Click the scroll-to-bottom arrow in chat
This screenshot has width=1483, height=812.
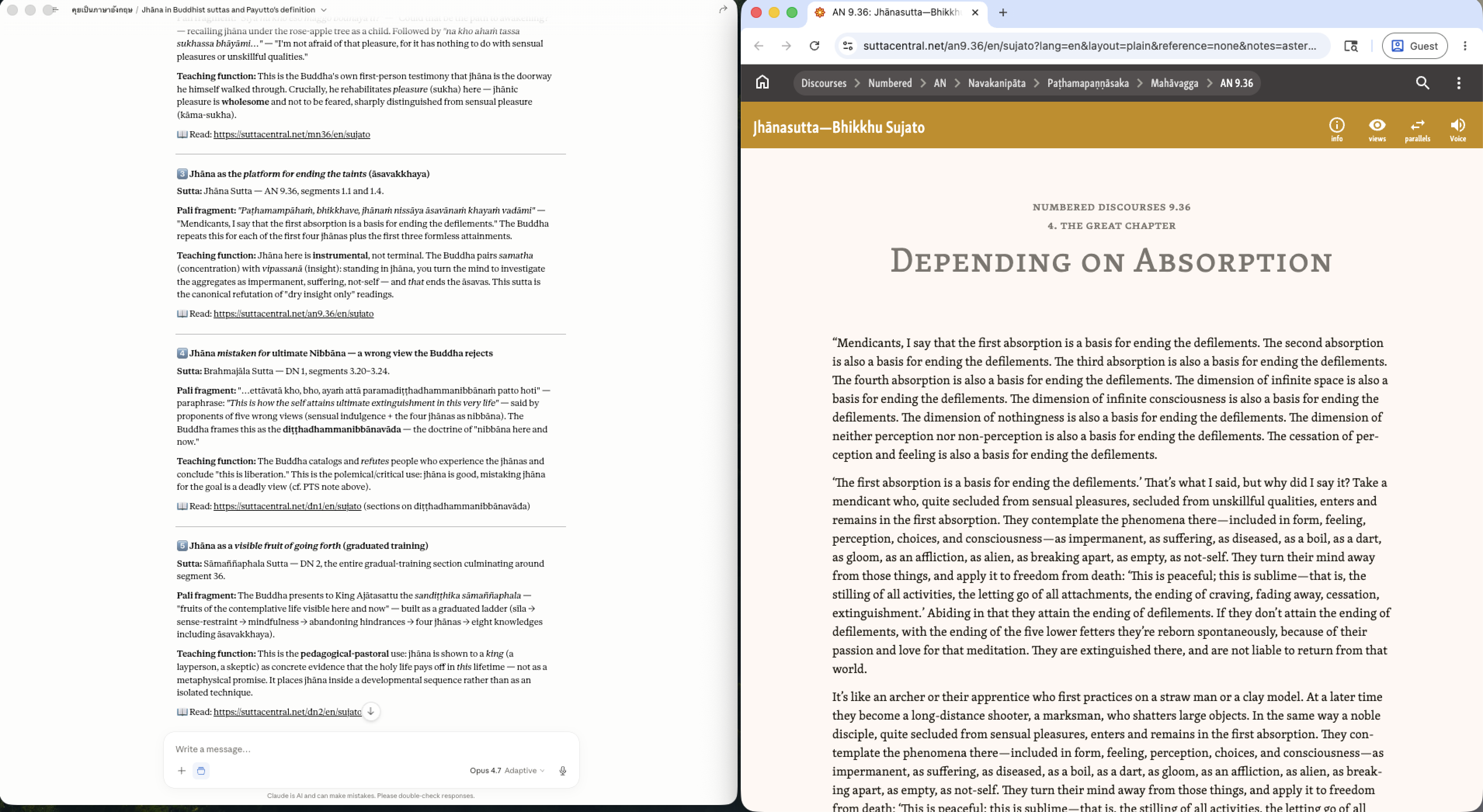tap(371, 711)
